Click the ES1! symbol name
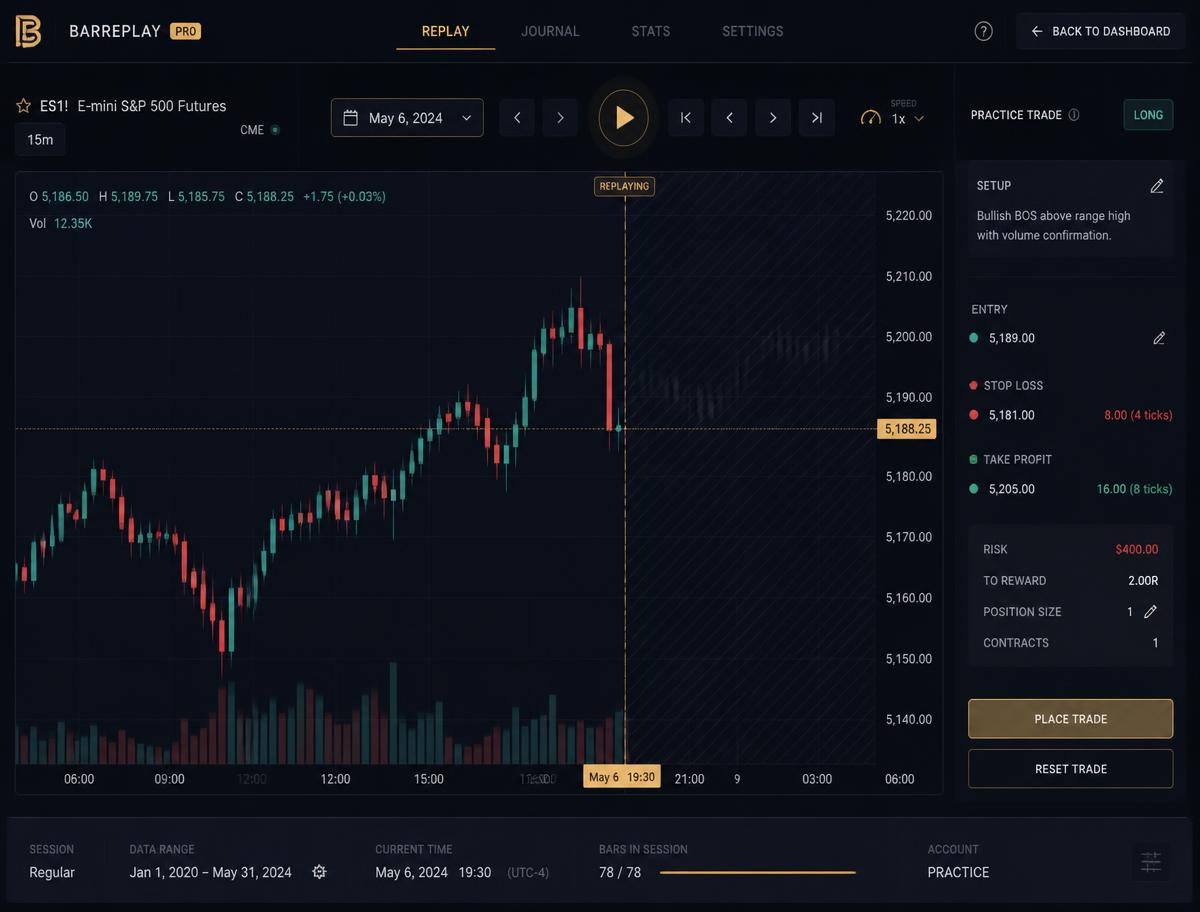 coord(54,106)
